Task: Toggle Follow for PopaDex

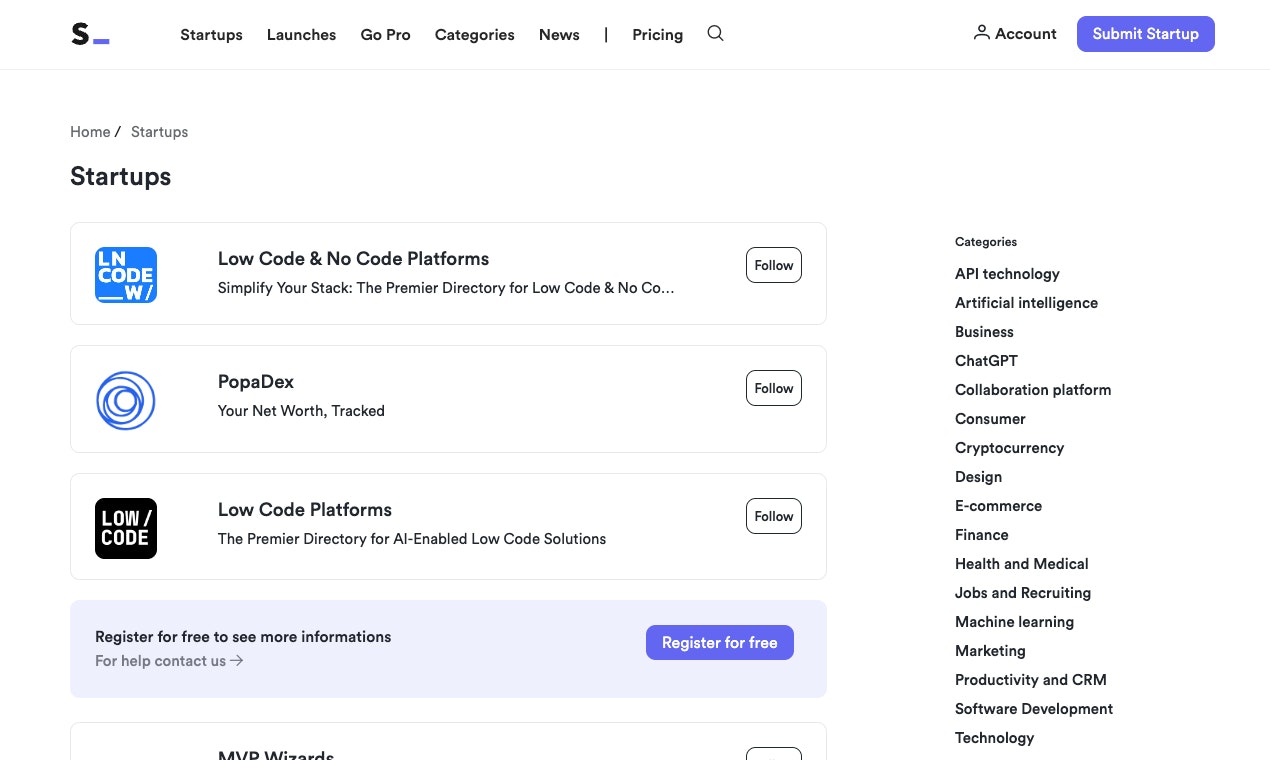Action: point(773,388)
